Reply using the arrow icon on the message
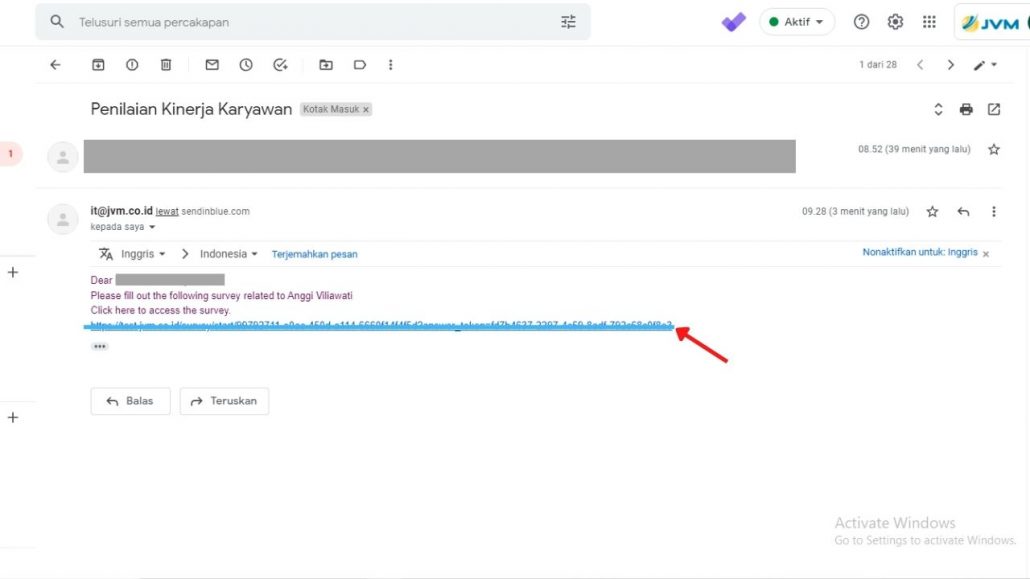Image resolution: width=1030 pixels, height=579 pixels. 963,211
